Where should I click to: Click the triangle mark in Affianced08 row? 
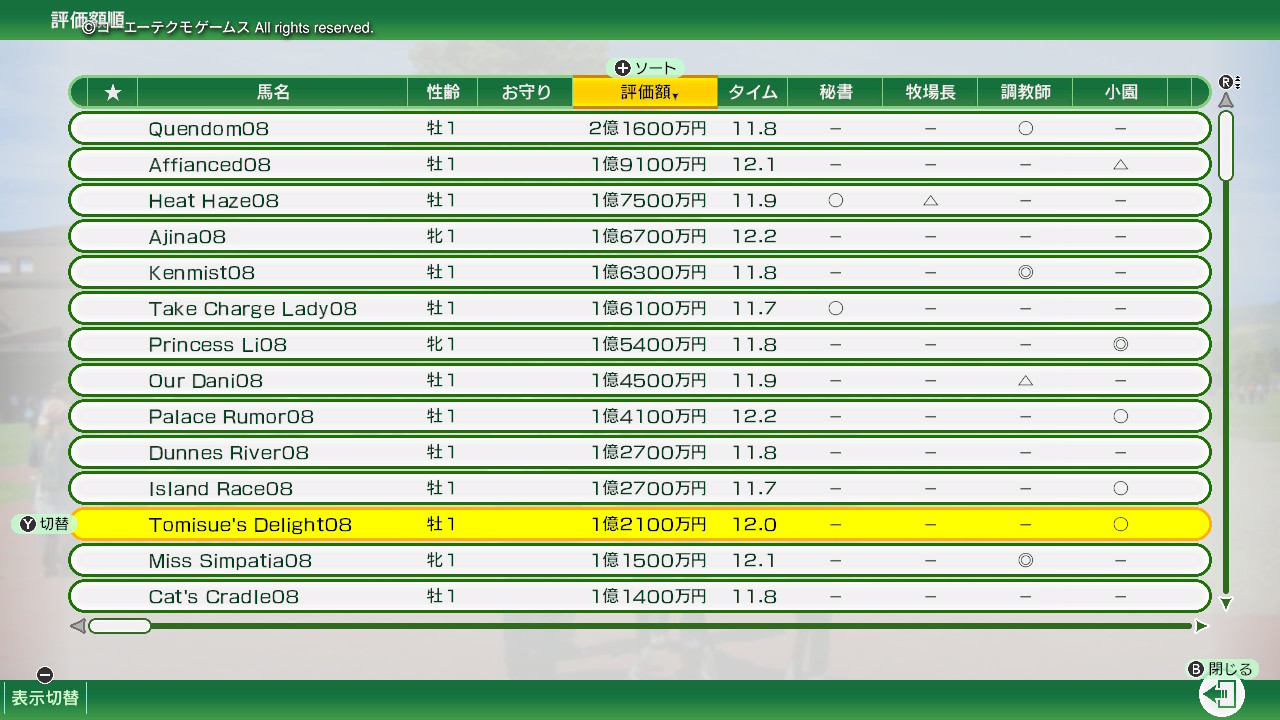point(1120,165)
